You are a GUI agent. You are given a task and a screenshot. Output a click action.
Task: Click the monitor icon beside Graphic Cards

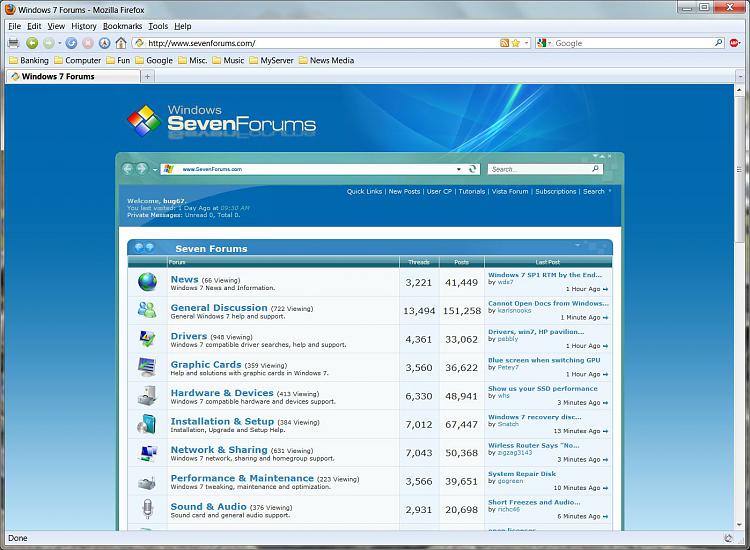147,367
